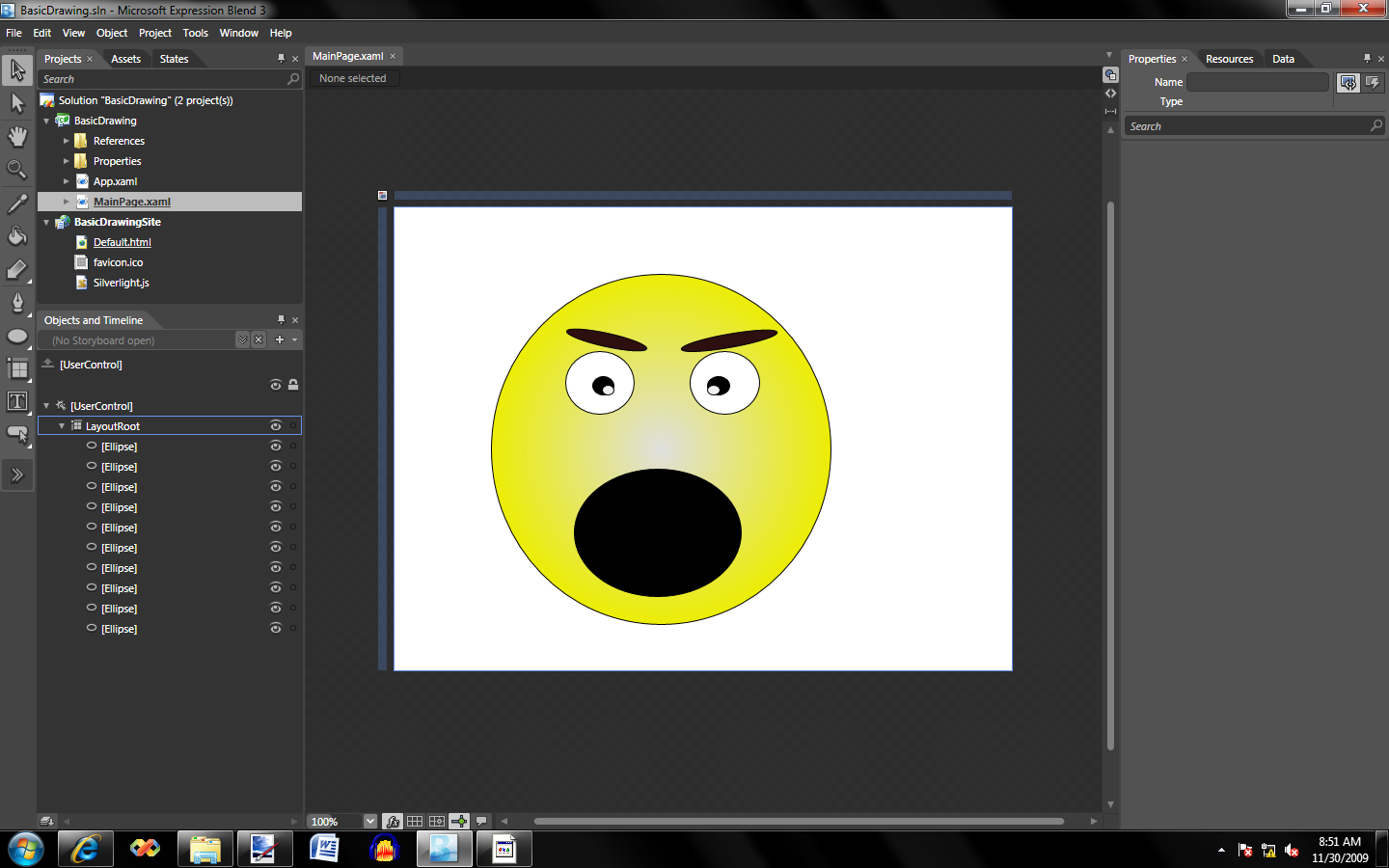The image size is (1389, 868).
Task: Select the Direct Selection tool
Action: click(17, 103)
